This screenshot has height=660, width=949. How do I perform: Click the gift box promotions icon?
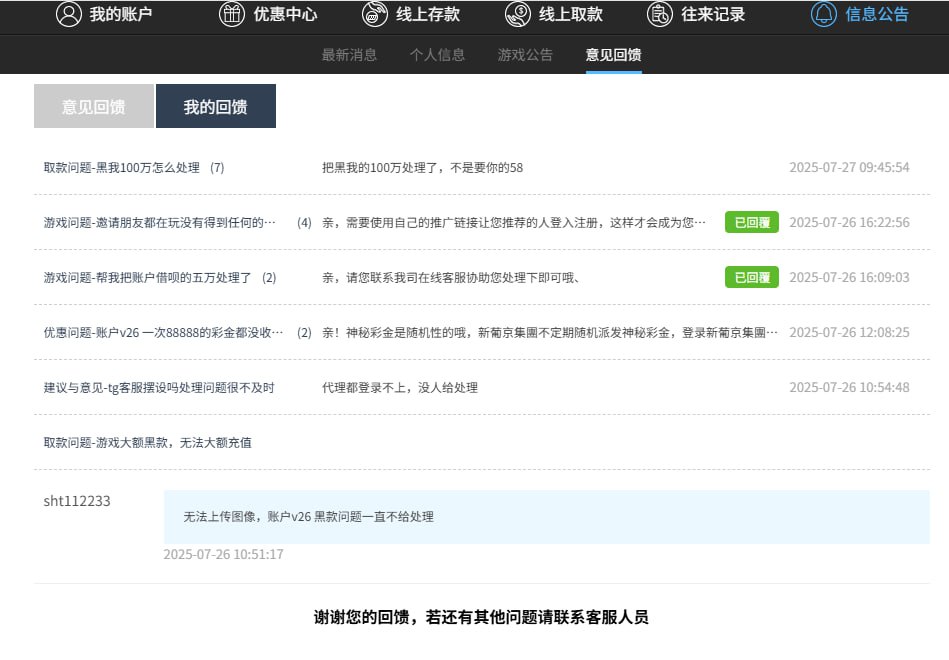(x=231, y=14)
